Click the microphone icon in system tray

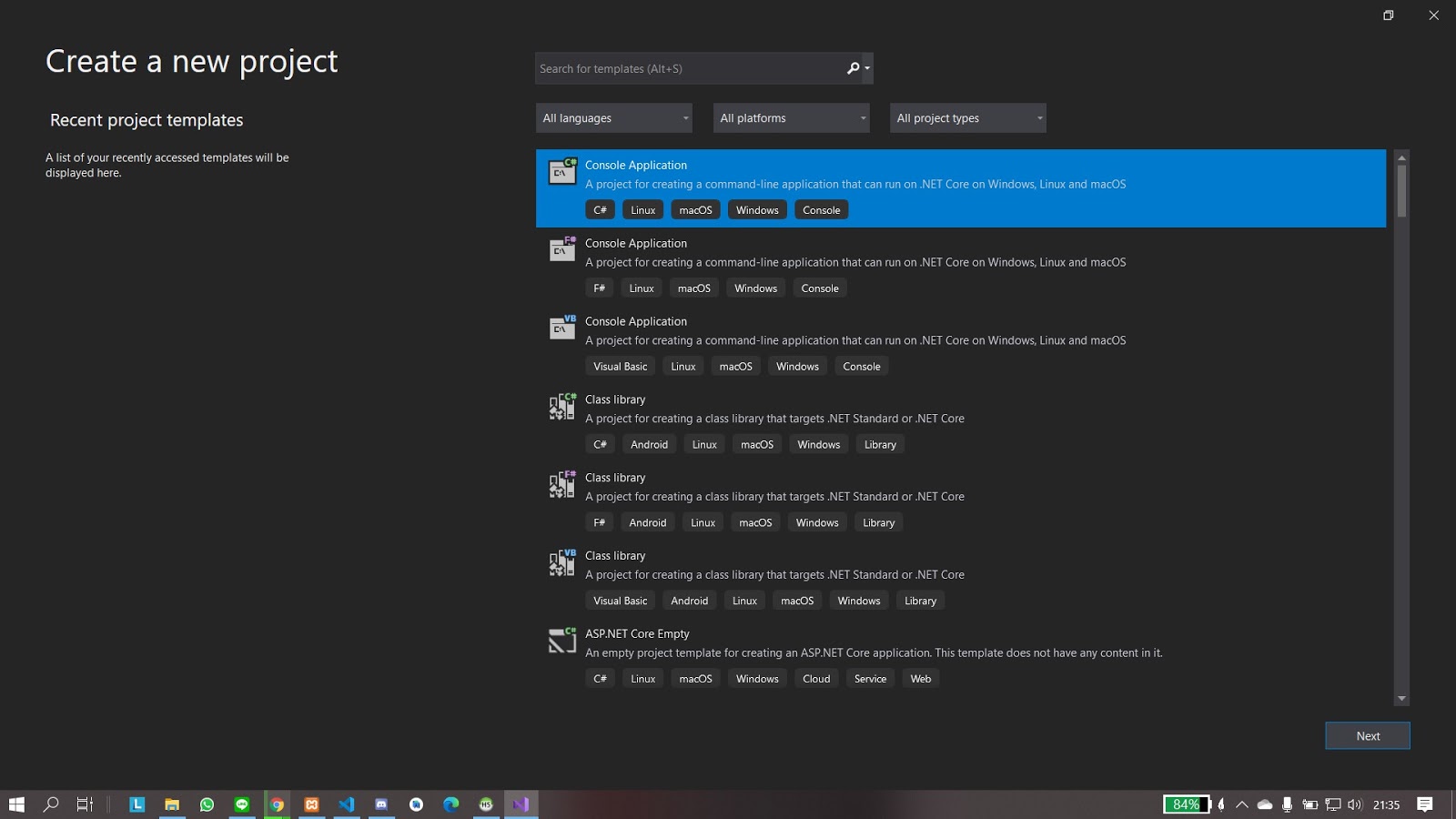(x=1287, y=804)
